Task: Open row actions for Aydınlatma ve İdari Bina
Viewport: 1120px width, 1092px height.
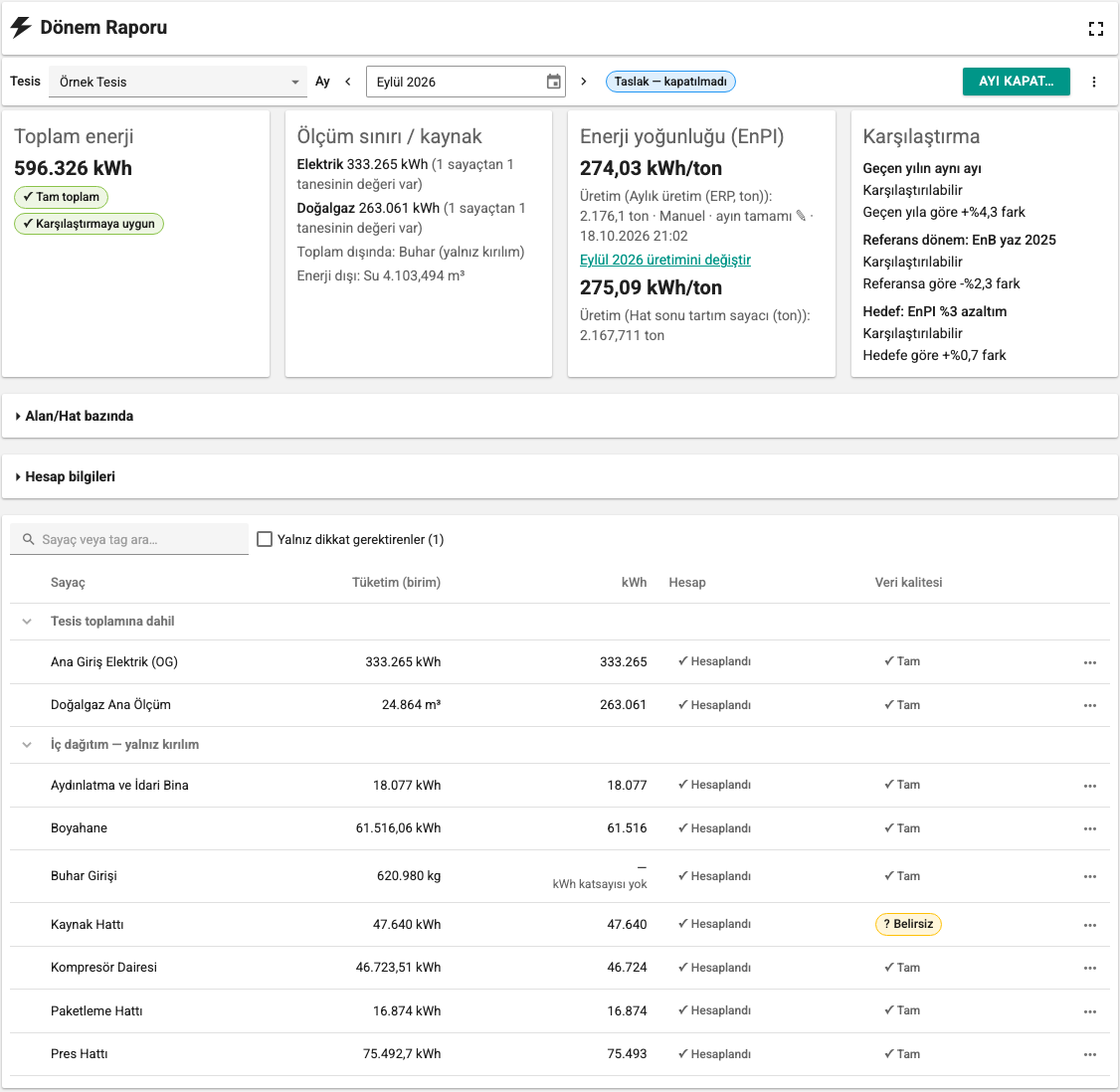Action: pyautogui.click(x=1089, y=786)
